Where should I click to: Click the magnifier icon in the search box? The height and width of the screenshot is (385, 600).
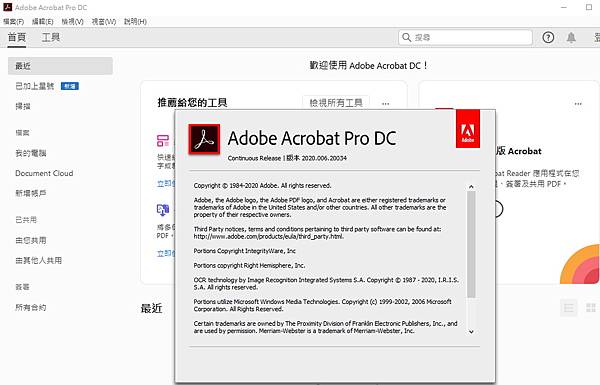(406, 37)
